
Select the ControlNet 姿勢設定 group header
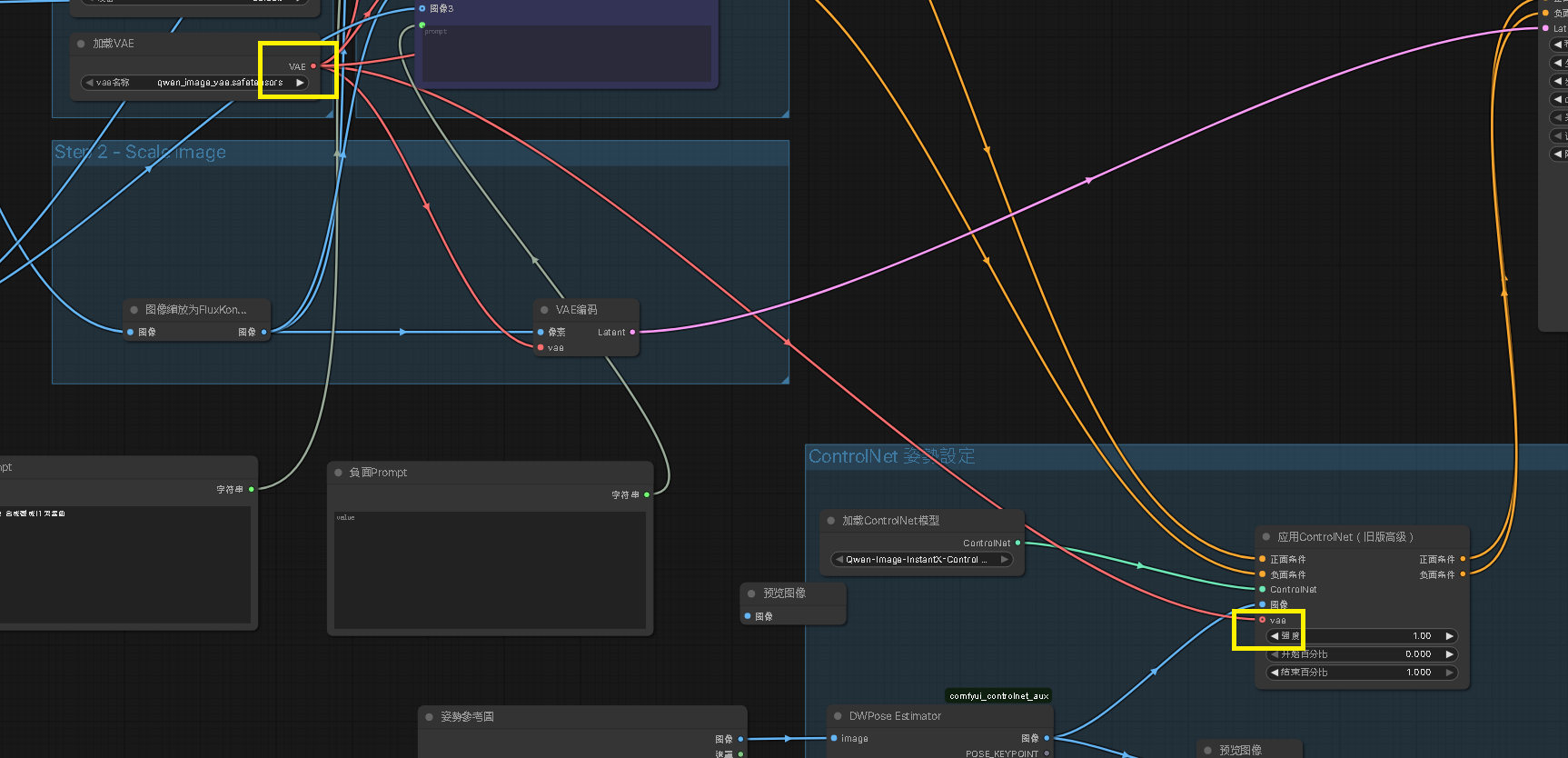pyautogui.click(x=891, y=456)
